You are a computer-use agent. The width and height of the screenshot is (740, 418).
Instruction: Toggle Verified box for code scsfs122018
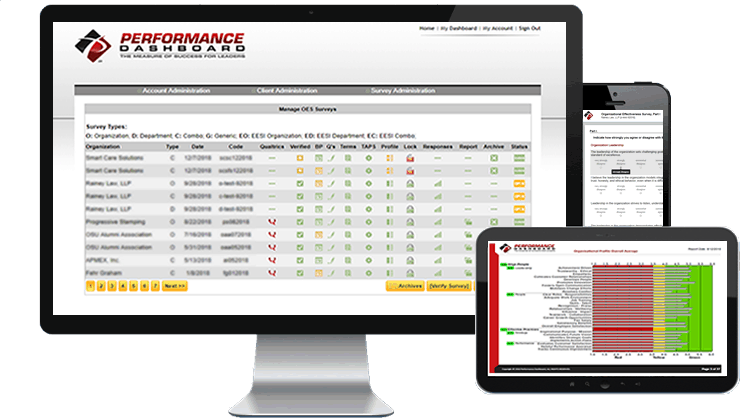click(x=300, y=171)
